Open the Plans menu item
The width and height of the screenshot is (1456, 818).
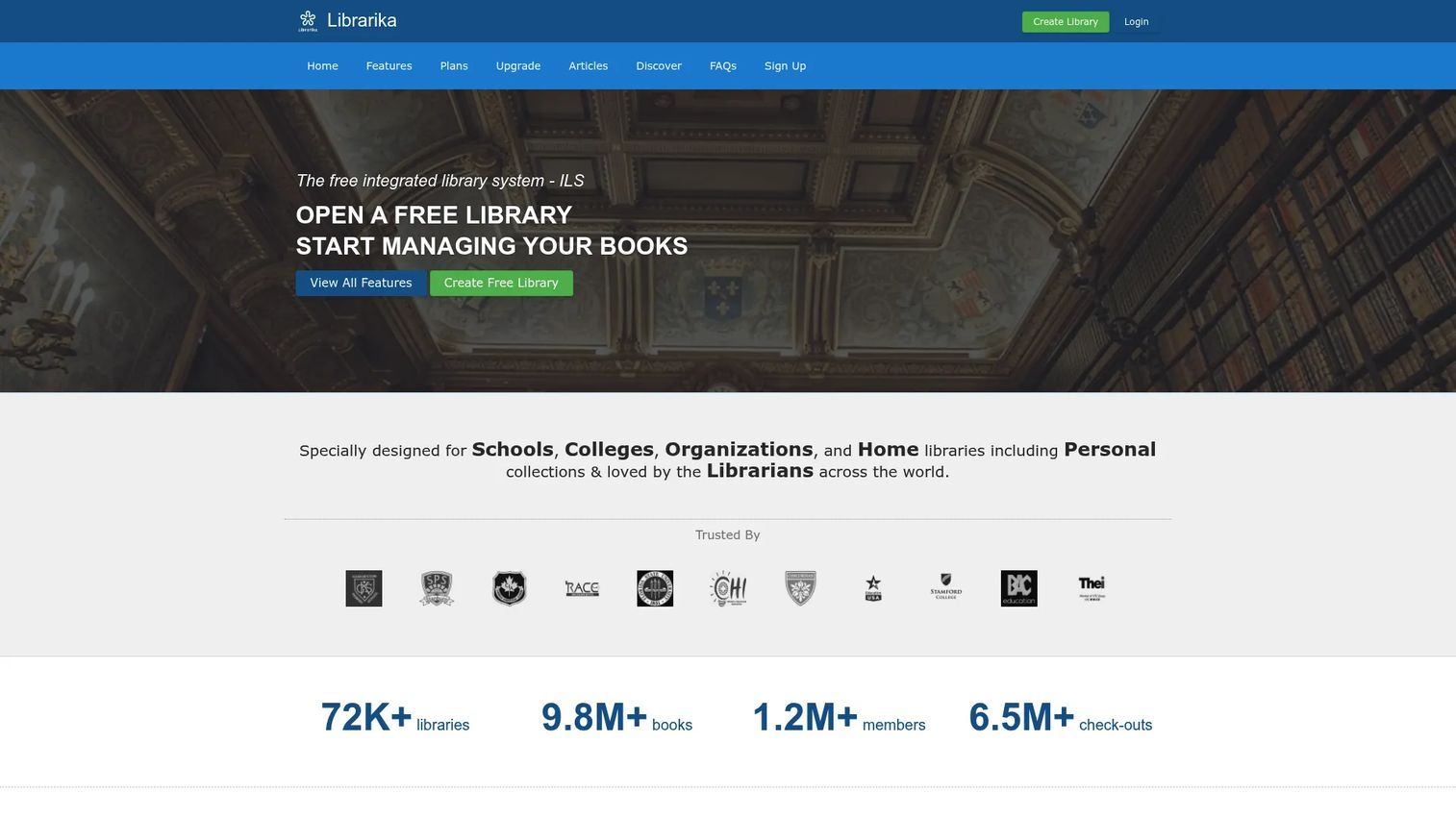[454, 66]
